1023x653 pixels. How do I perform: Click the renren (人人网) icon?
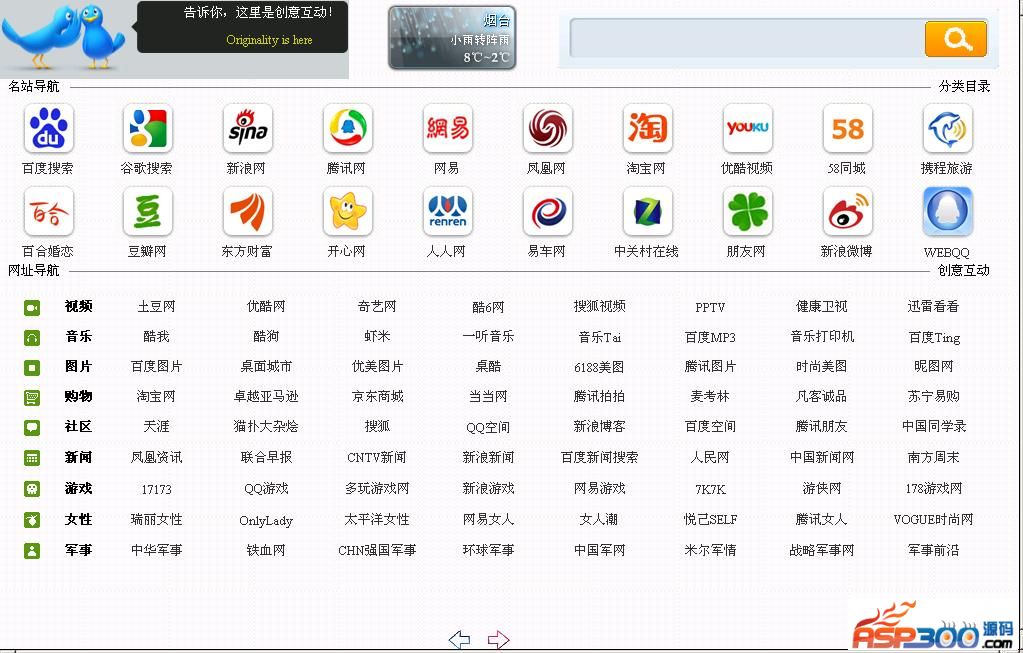coord(448,211)
